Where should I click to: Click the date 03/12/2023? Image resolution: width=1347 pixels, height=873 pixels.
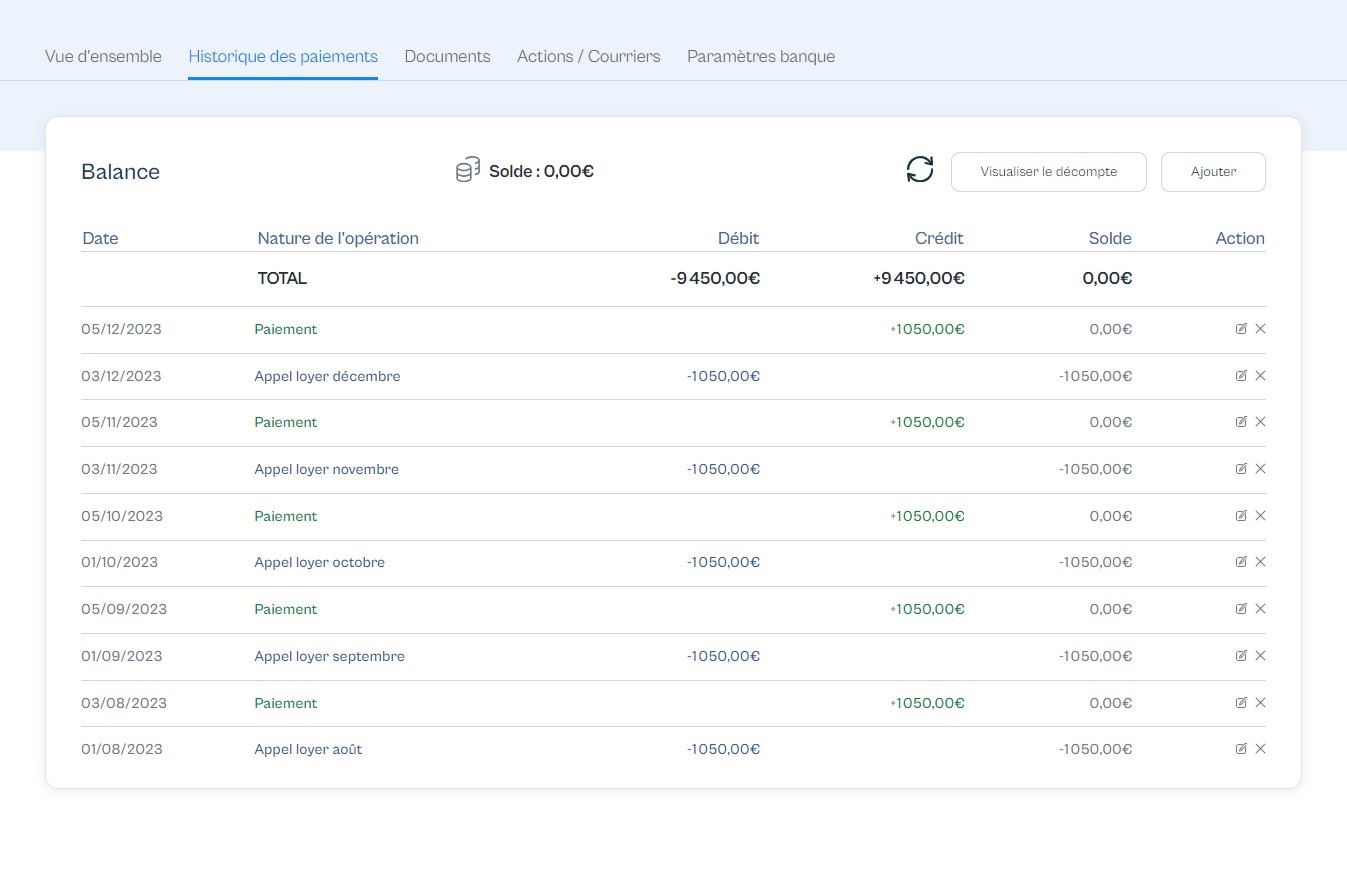[x=121, y=376]
